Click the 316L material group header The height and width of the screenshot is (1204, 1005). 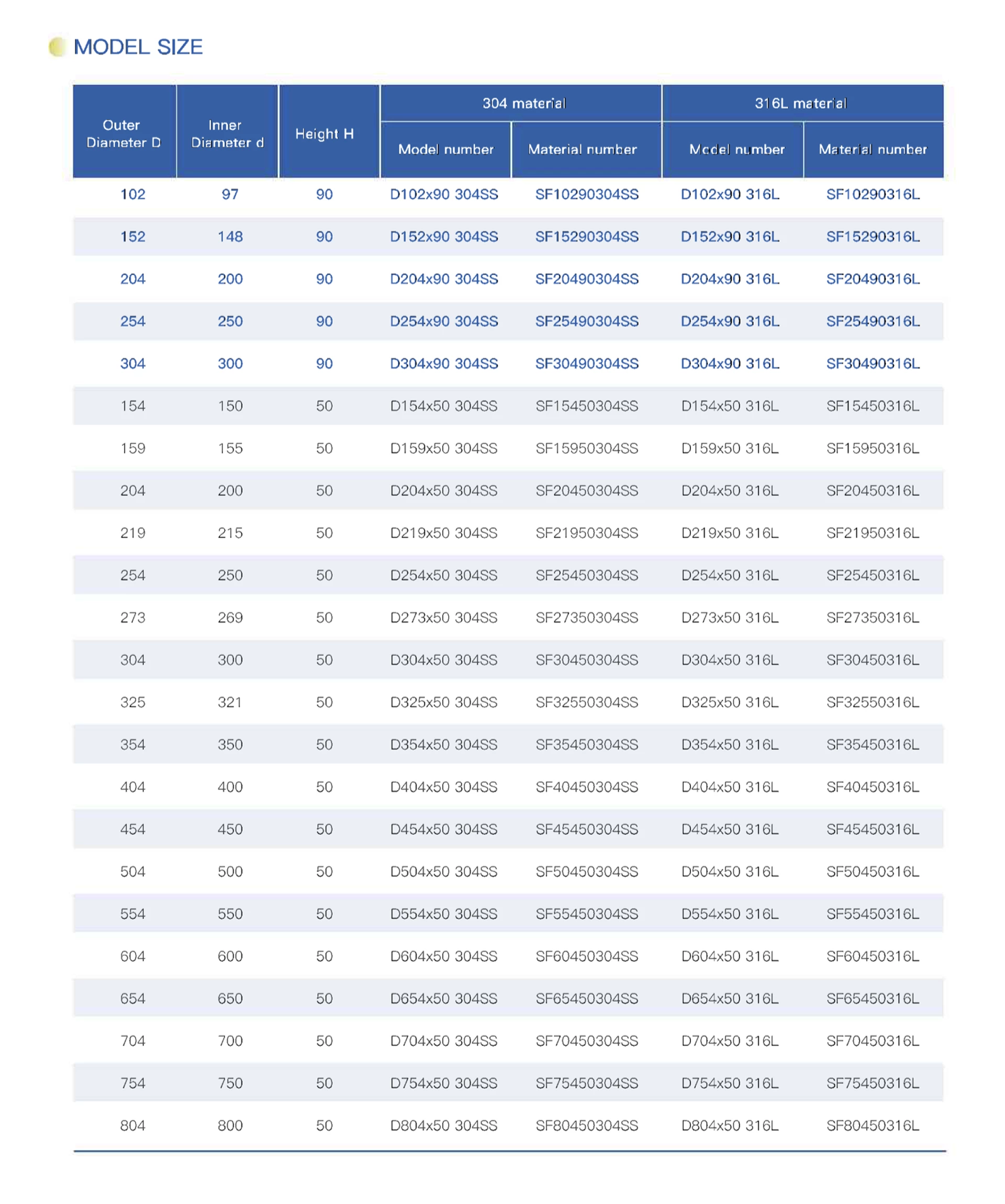(x=800, y=103)
